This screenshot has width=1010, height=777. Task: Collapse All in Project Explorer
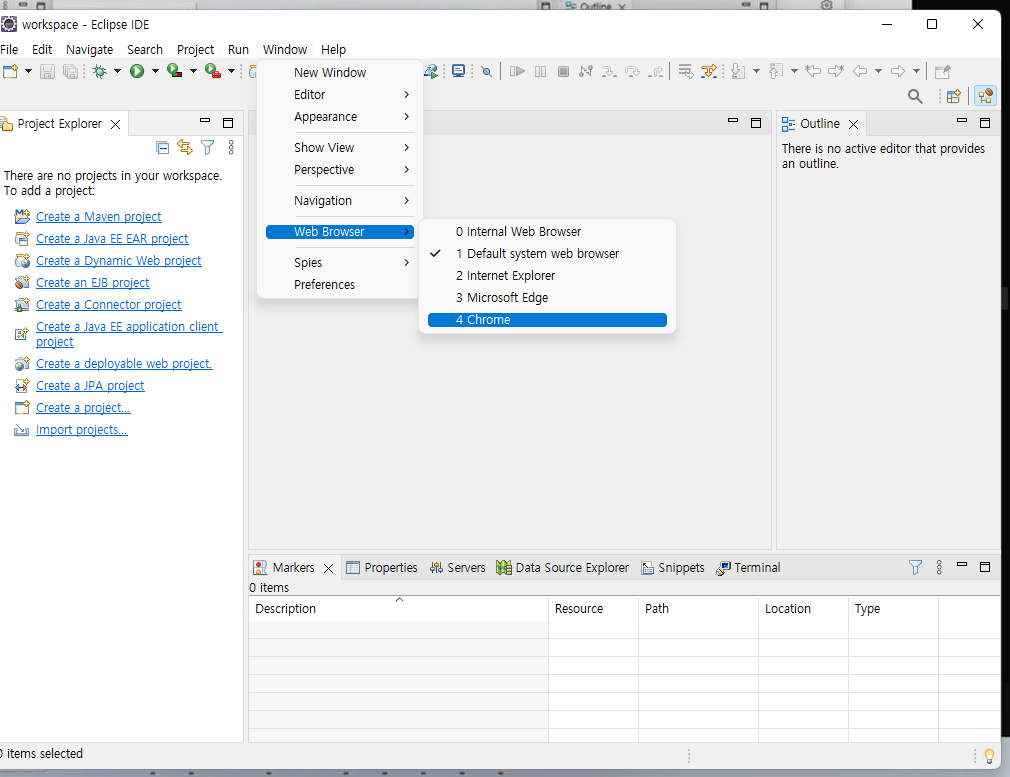163,148
